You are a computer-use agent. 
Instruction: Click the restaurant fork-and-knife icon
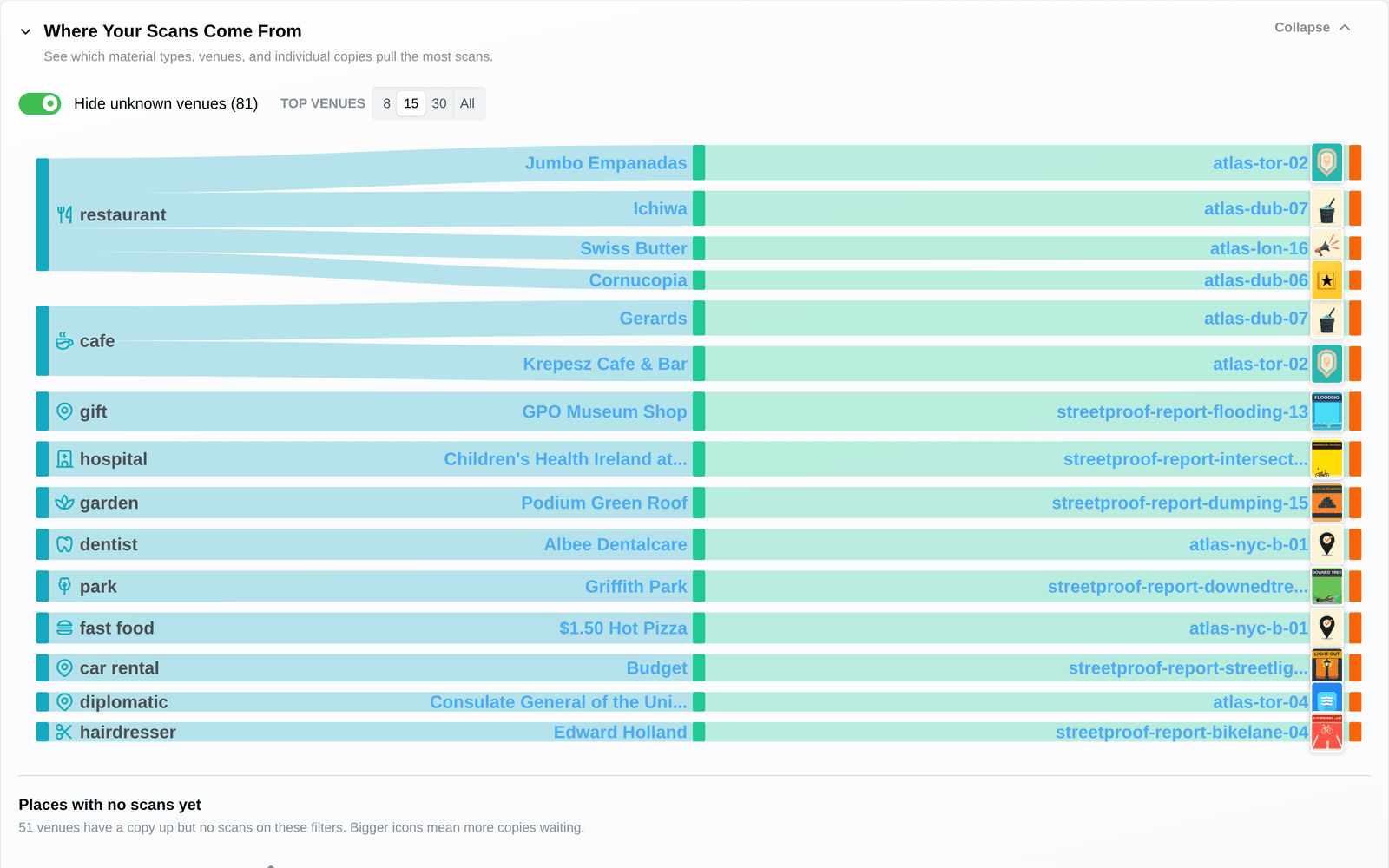pos(64,215)
